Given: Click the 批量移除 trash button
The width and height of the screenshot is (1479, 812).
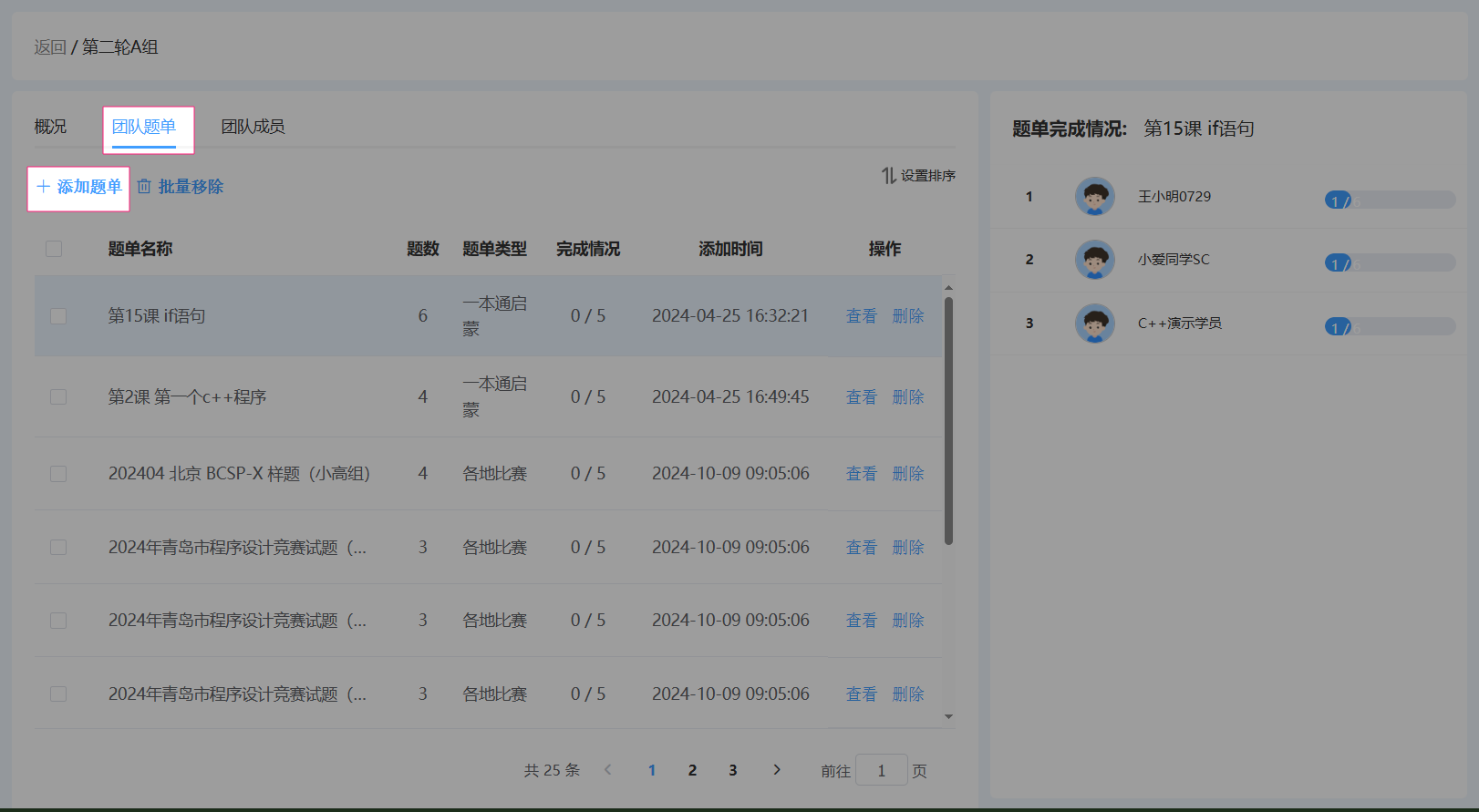Looking at the screenshot, I should [x=181, y=187].
